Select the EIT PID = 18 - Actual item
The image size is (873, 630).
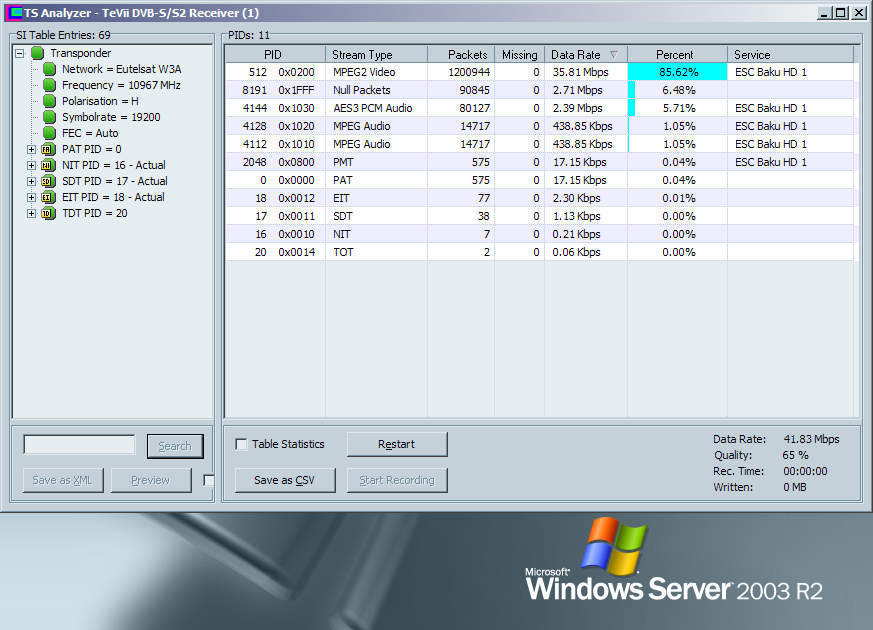113,198
